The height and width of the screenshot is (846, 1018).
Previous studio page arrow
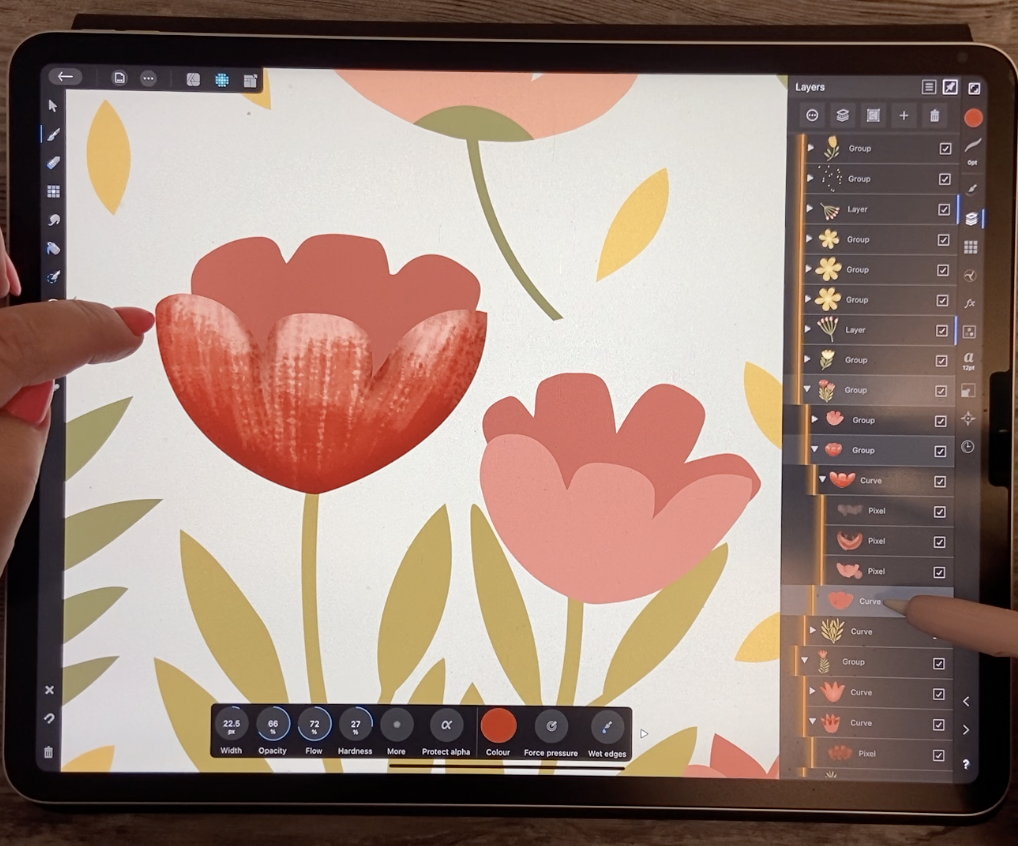[x=966, y=701]
